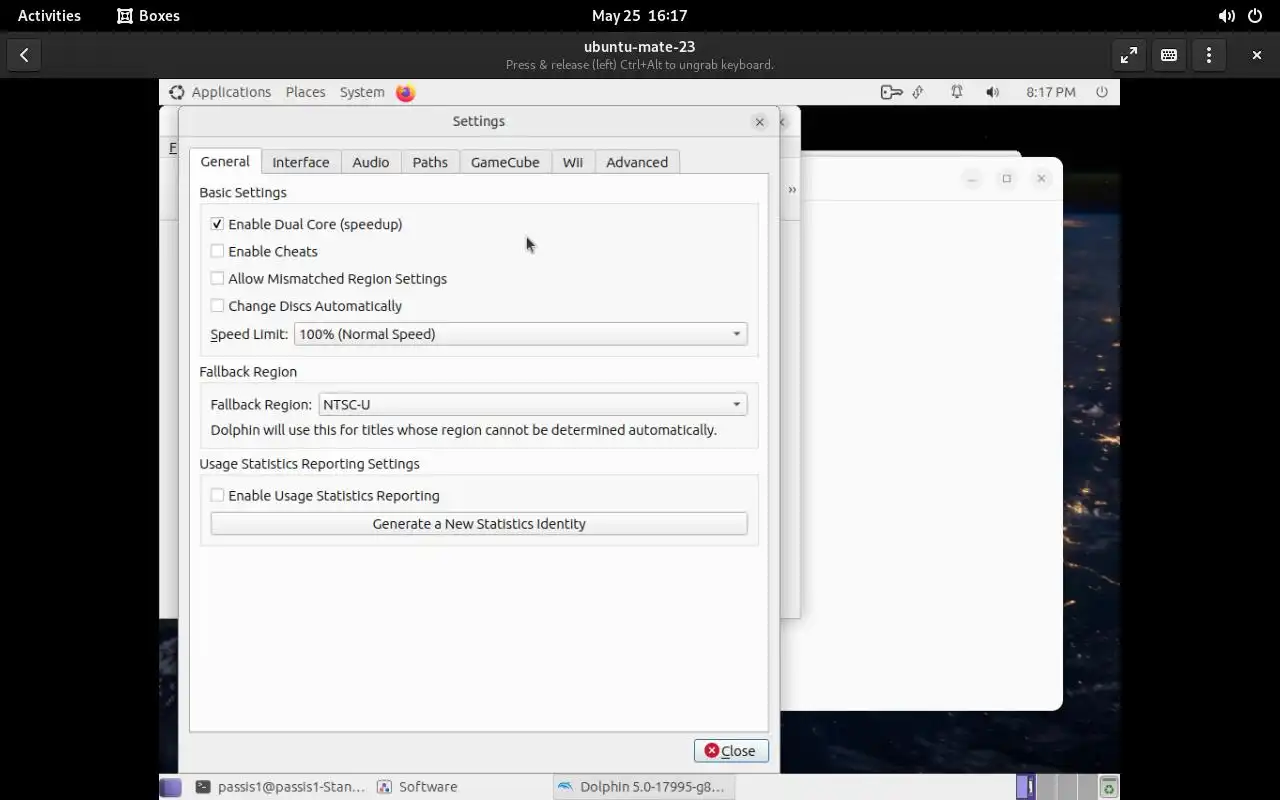
Task: Open the Audio tab
Action: (x=371, y=162)
